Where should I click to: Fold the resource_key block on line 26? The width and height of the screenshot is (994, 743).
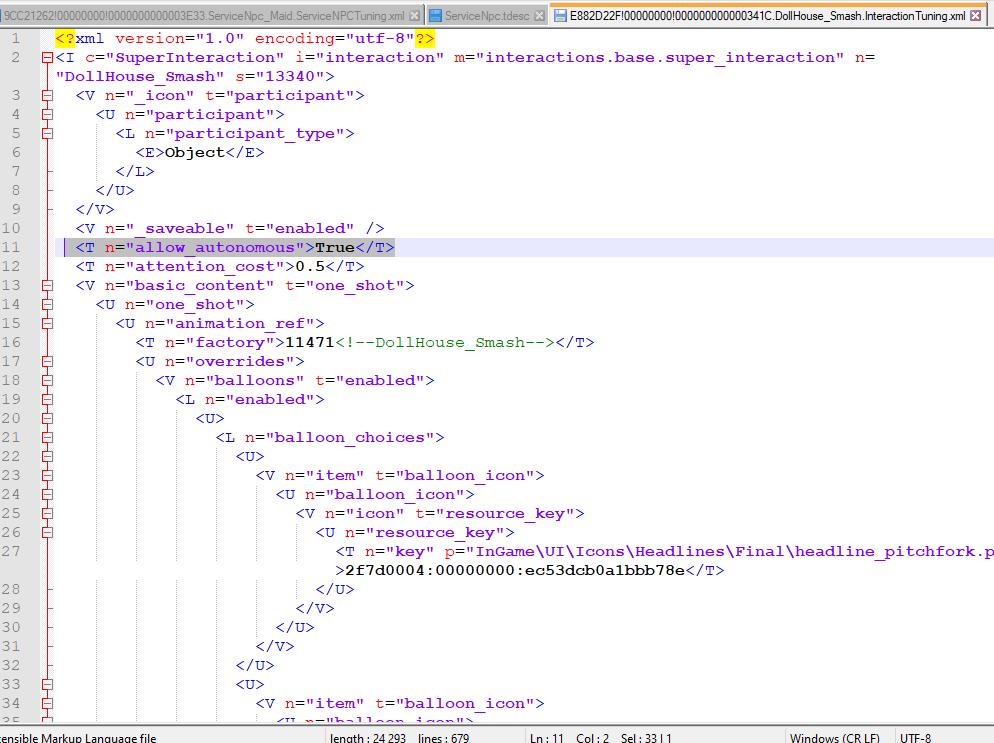tap(47, 533)
